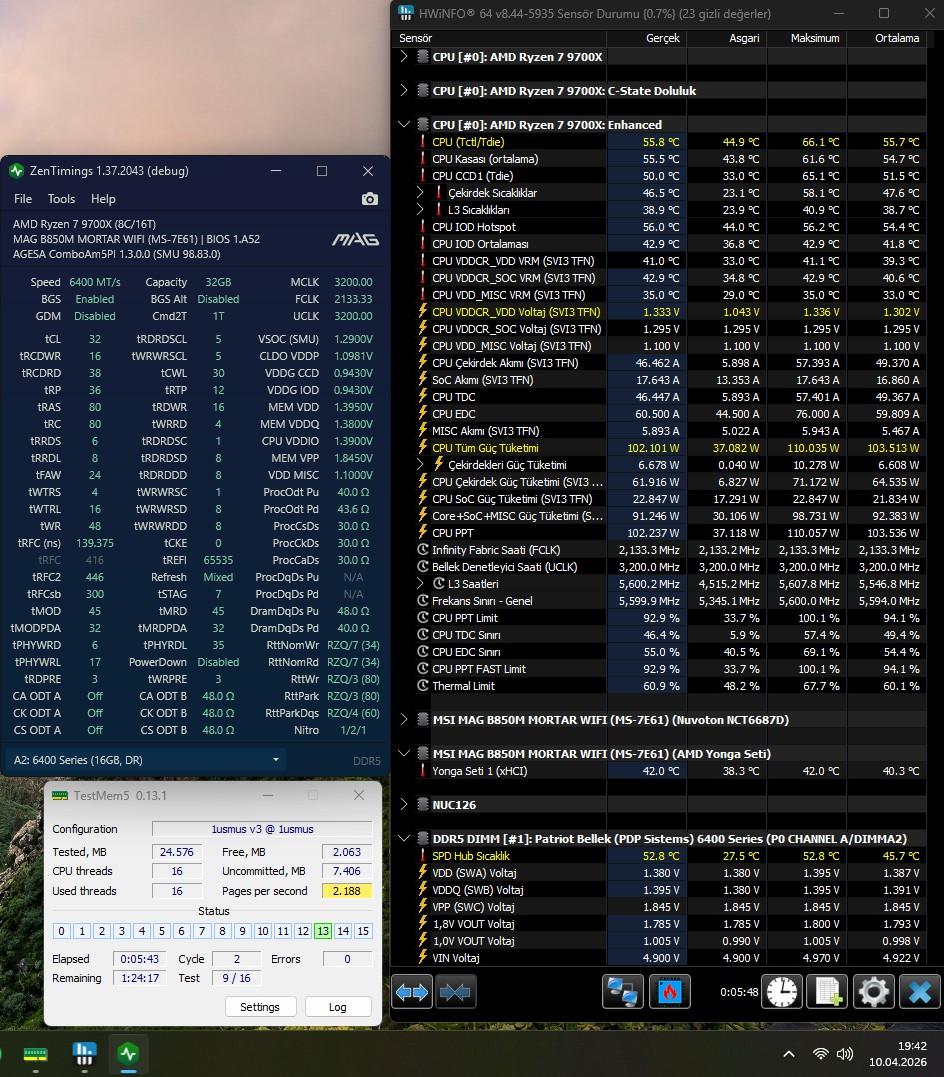
Task: Click TestMem5 Settings button
Action: (x=260, y=1007)
